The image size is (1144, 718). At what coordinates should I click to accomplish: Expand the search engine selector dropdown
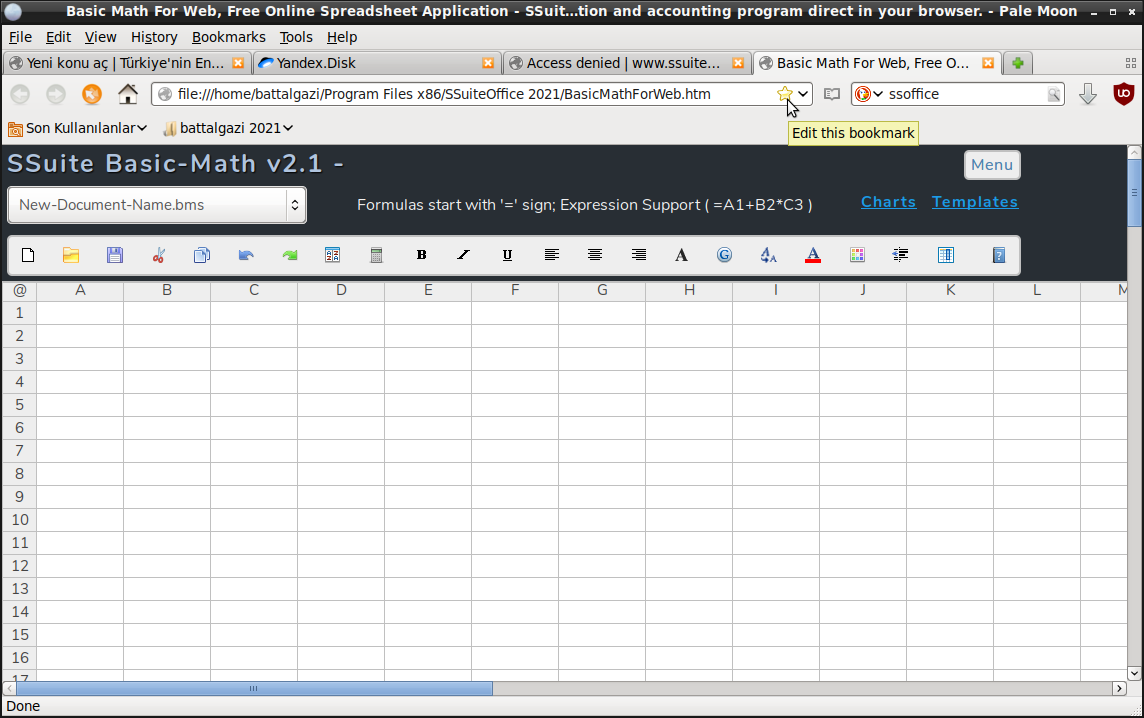coord(869,94)
